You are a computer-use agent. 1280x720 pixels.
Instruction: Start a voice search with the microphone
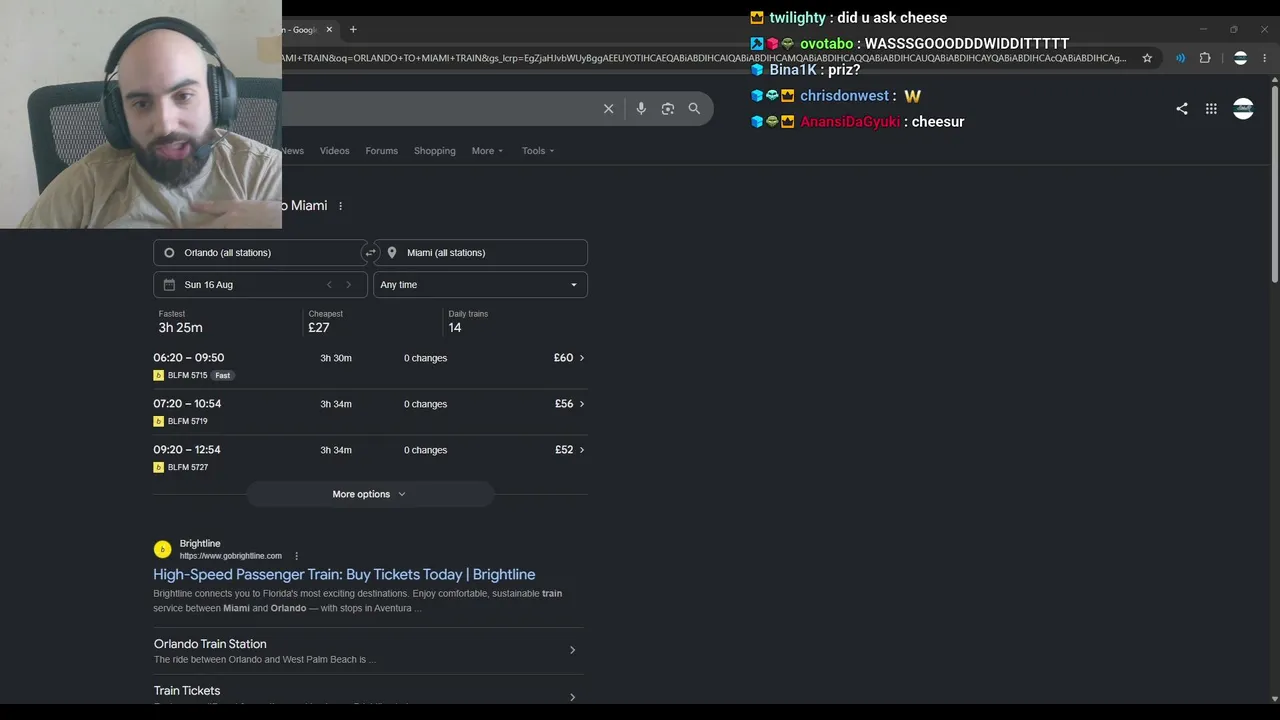(641, 109)
